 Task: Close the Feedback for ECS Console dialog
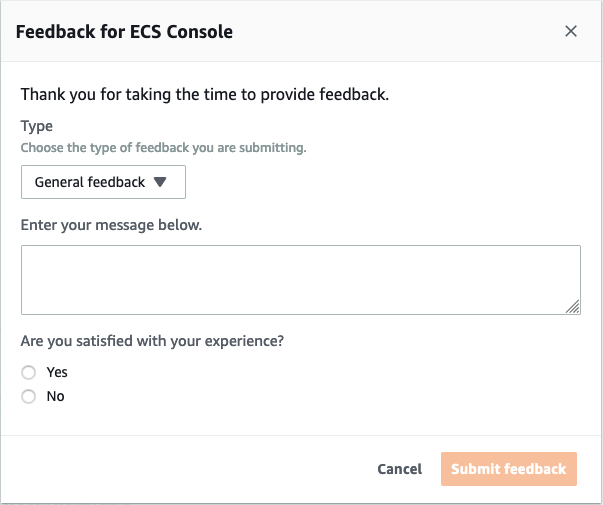pos(571,31)
